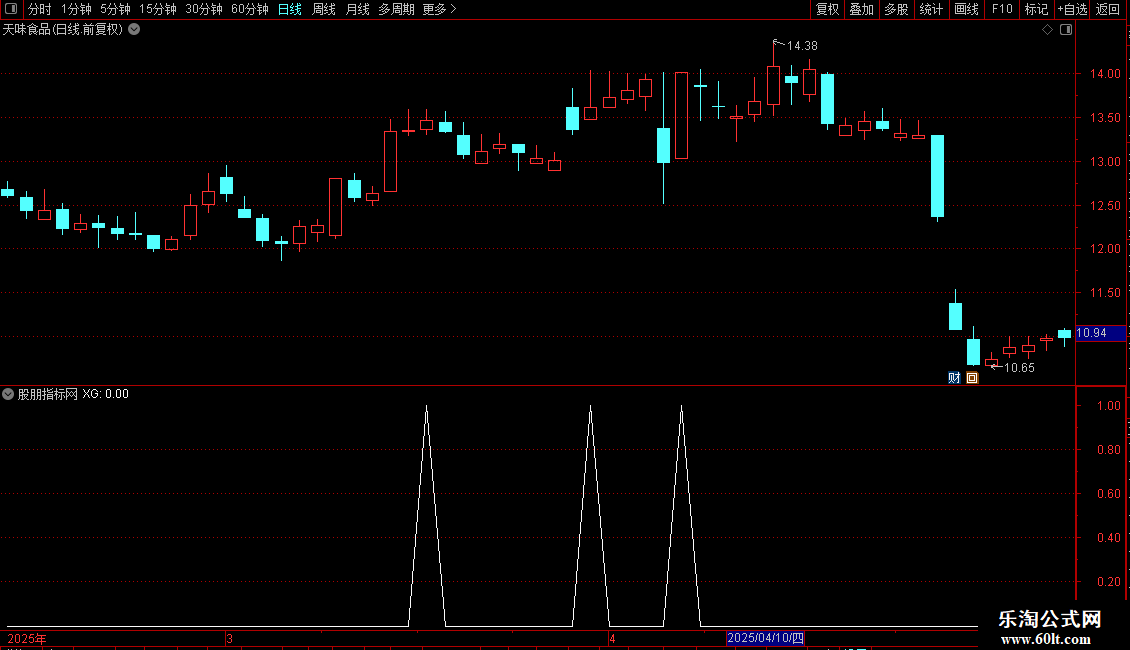Click the 天味食品(日线.前复权) chart title
Screen dimensions: 1130x650
pyautogui.click(x=63, y=30)
